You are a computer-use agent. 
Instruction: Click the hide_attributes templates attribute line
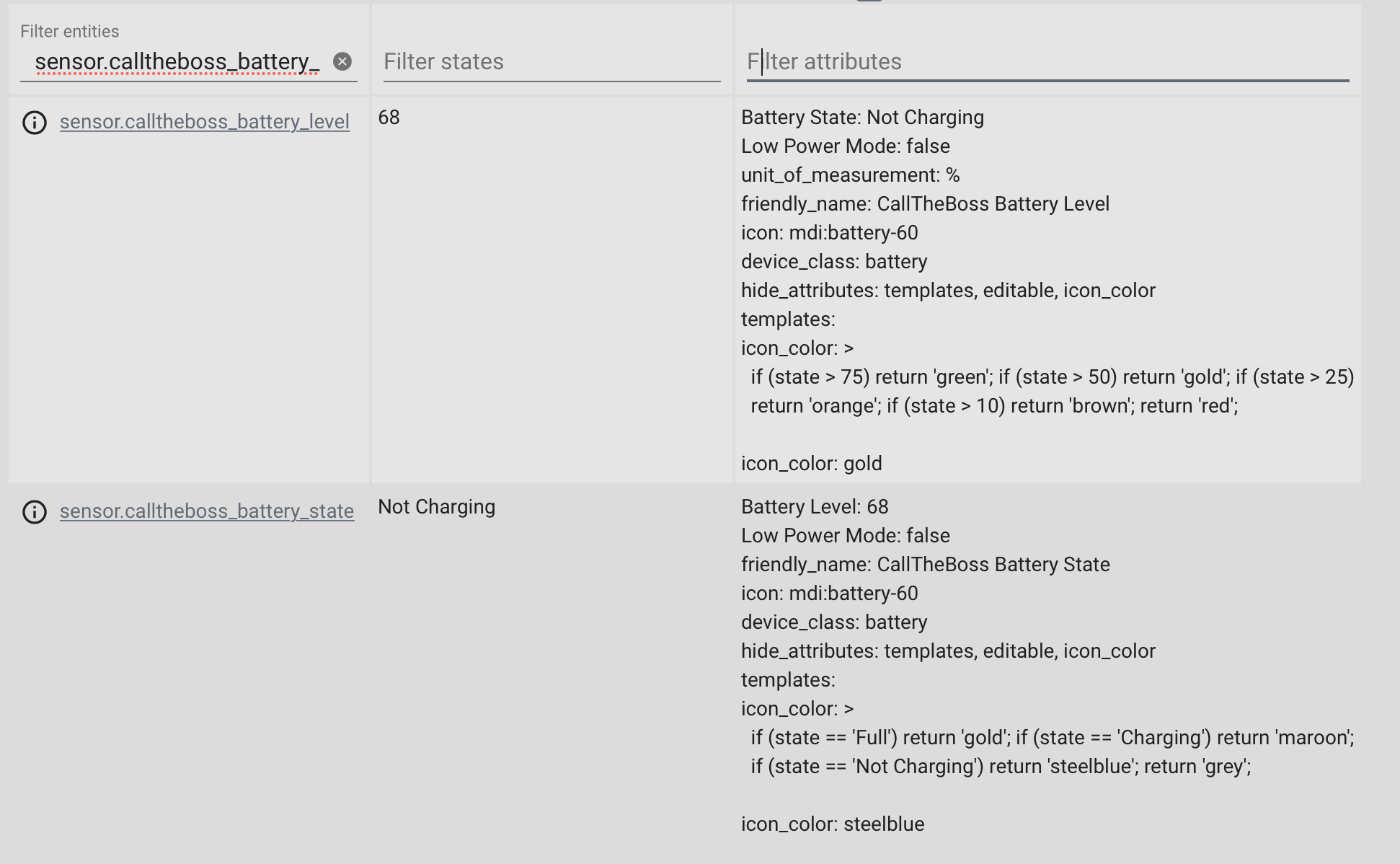(949, 290)
